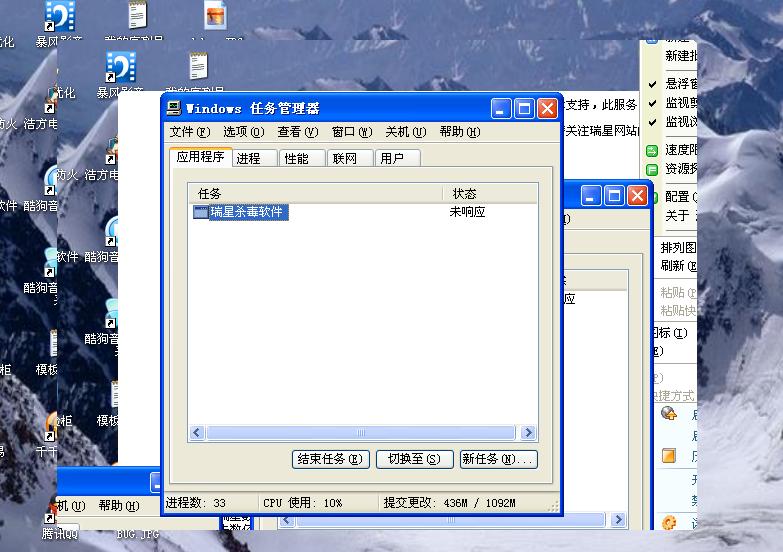Image resolution: width=783 pixels, height=552 pixels.
Task: Open the 关机(U) menu in Task Manager
Action: tap(405, 132)
